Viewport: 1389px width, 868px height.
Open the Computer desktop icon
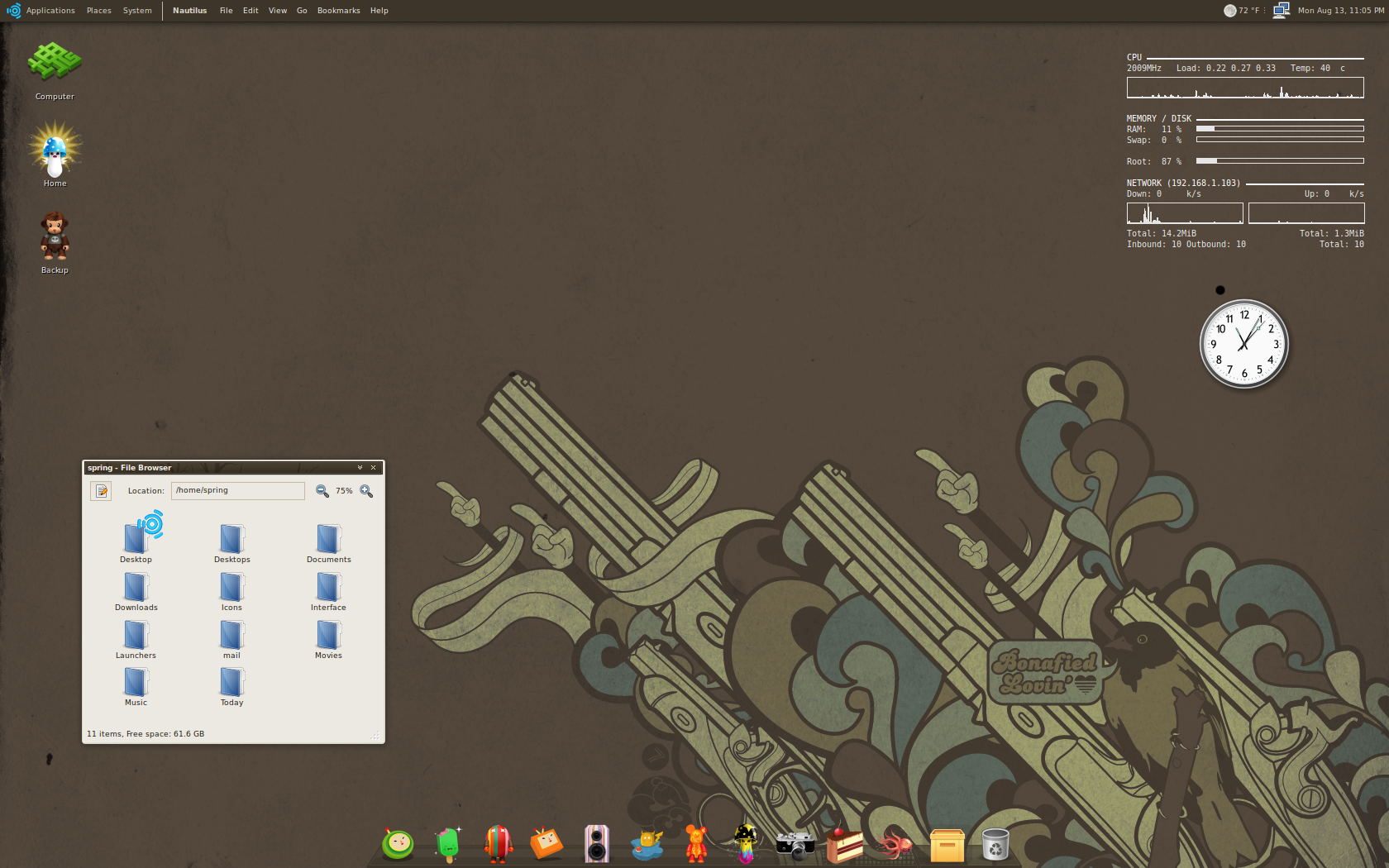tap(55, 68)
